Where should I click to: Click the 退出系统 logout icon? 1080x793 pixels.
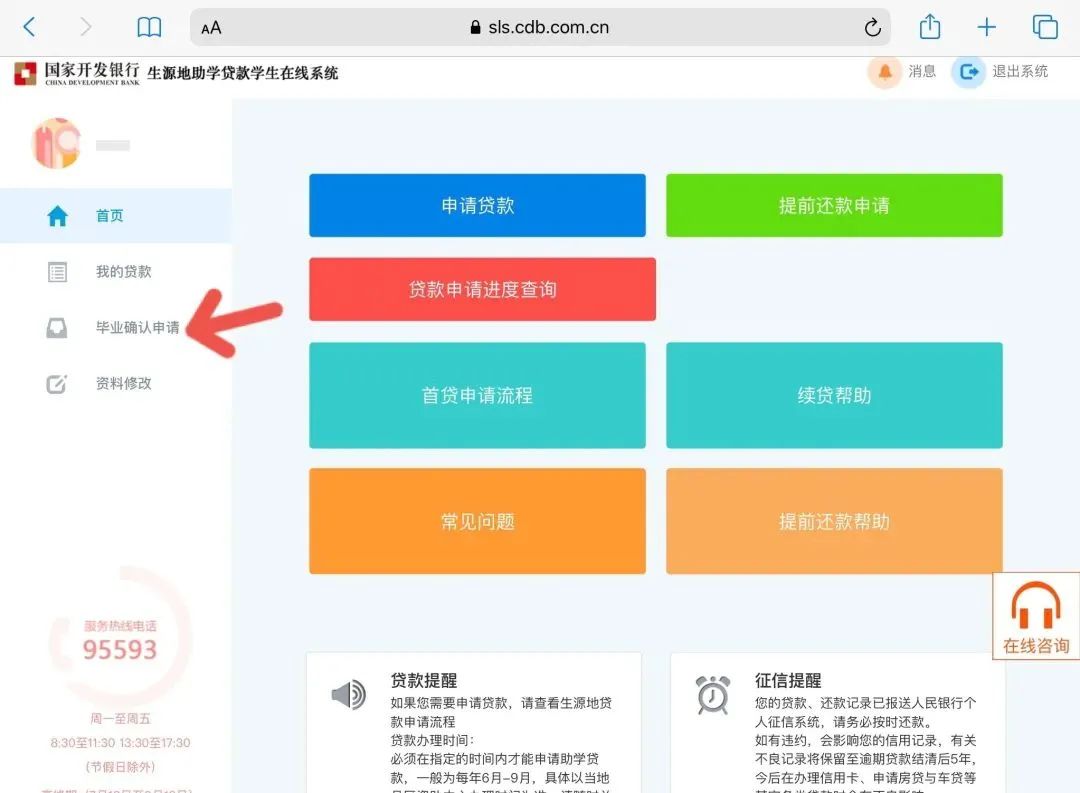pos(967,71)
